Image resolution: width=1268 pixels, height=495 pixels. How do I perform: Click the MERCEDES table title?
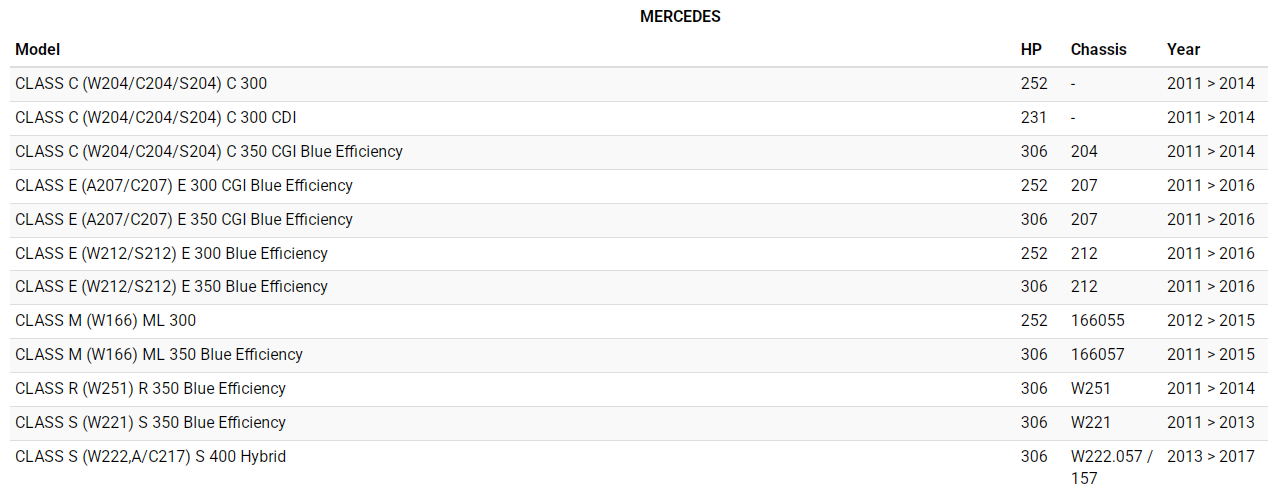click(680, 16)
